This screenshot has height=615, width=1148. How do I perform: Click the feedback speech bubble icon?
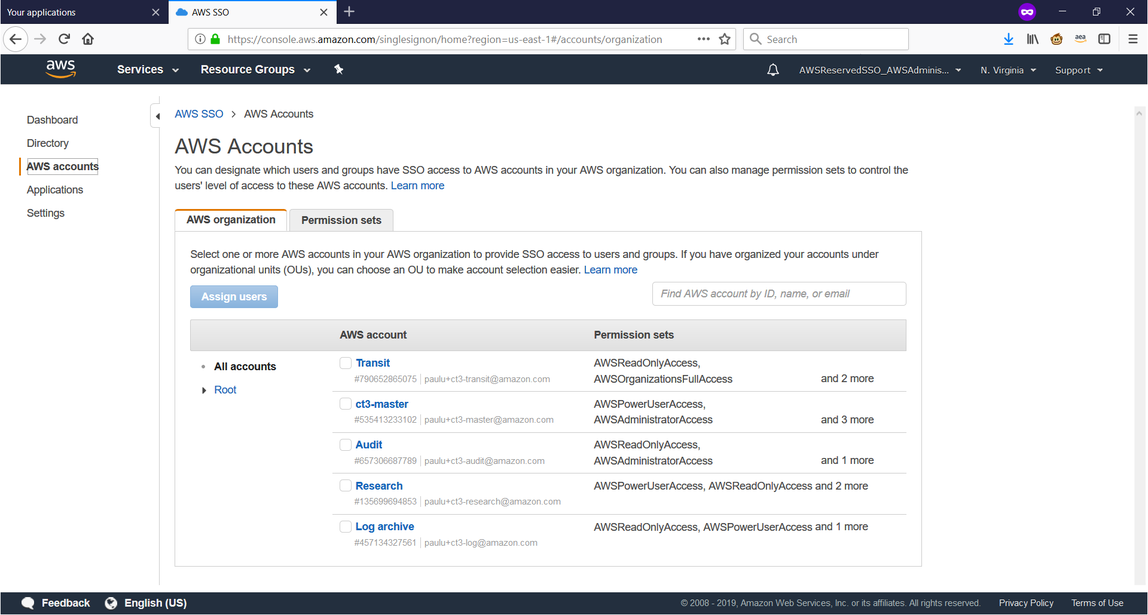coord(28,603)
